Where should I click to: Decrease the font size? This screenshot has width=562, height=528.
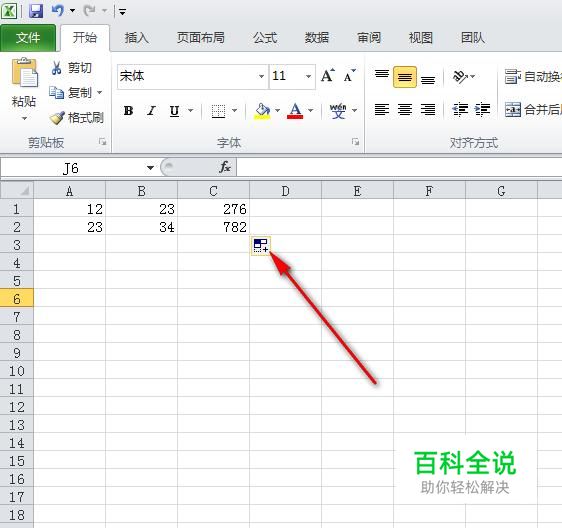click(349, 76)
